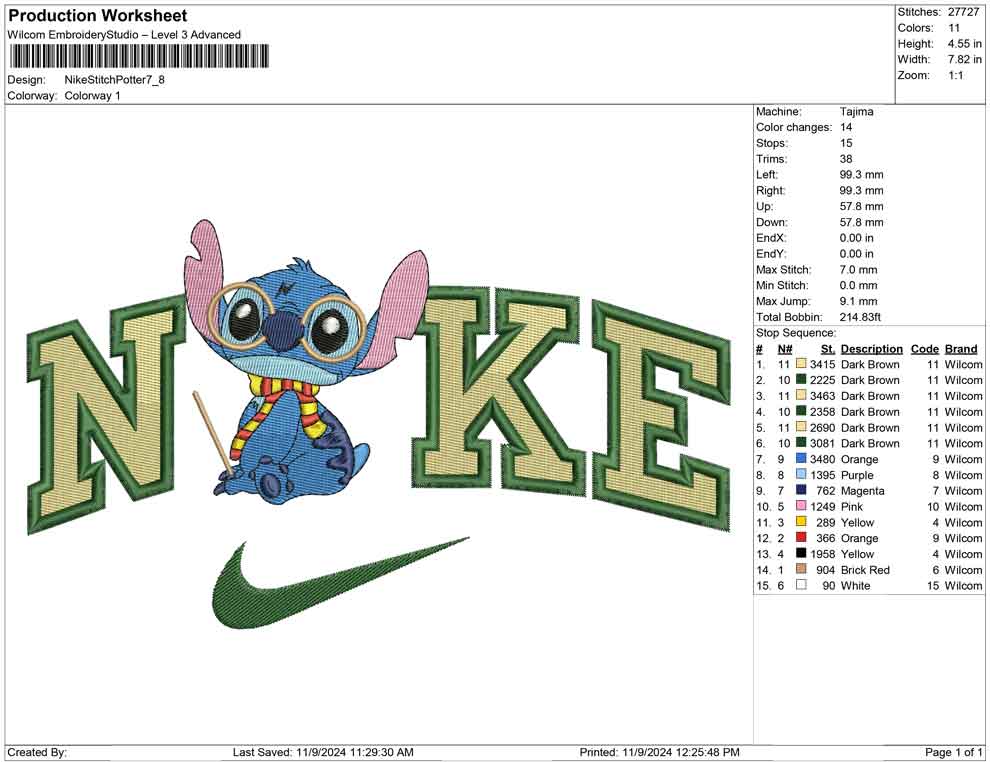The width and height of the screenshot is (990, 762).
Task: Select the width value 7.82 in
Action: coord(964,59)
